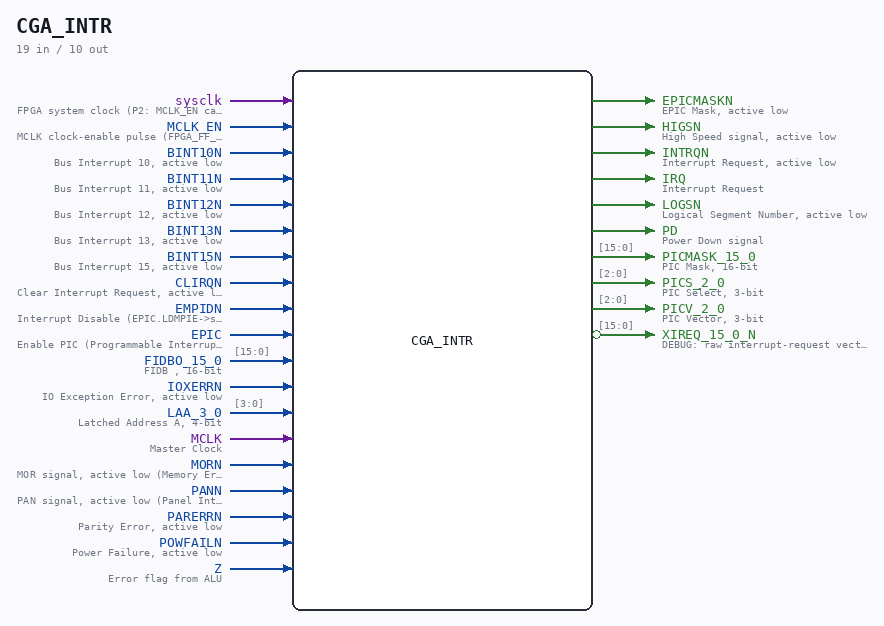The image size is (884, 626).
Task: Click the sysclk input port label
Action: pos(198,100)
